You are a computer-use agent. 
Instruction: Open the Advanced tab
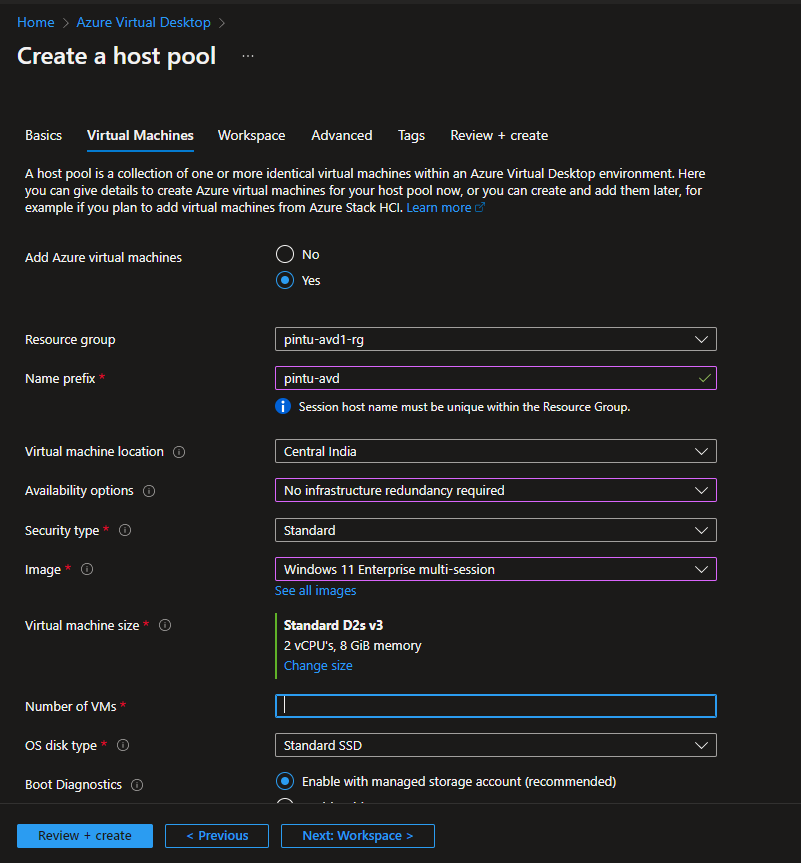click(342, 135)
